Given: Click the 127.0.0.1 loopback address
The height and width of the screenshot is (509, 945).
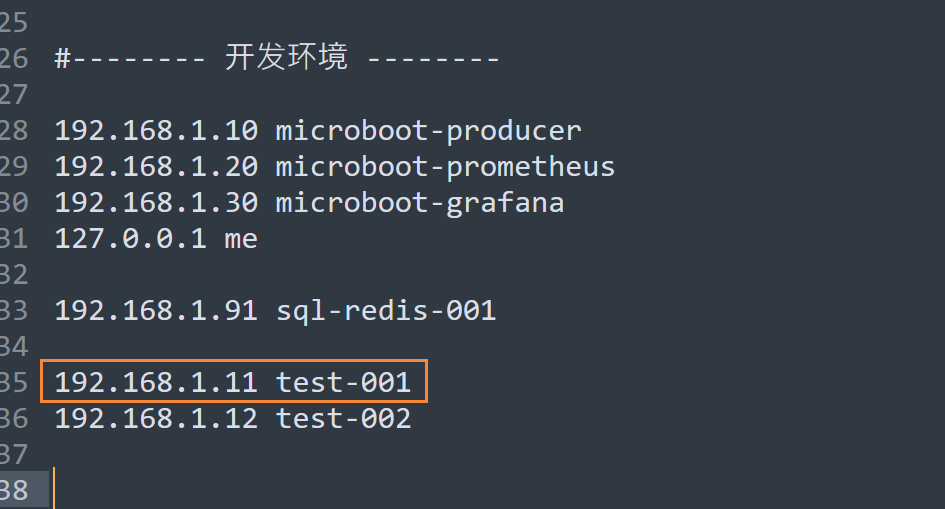Looking at the screenshot, I should pos(130,239).
